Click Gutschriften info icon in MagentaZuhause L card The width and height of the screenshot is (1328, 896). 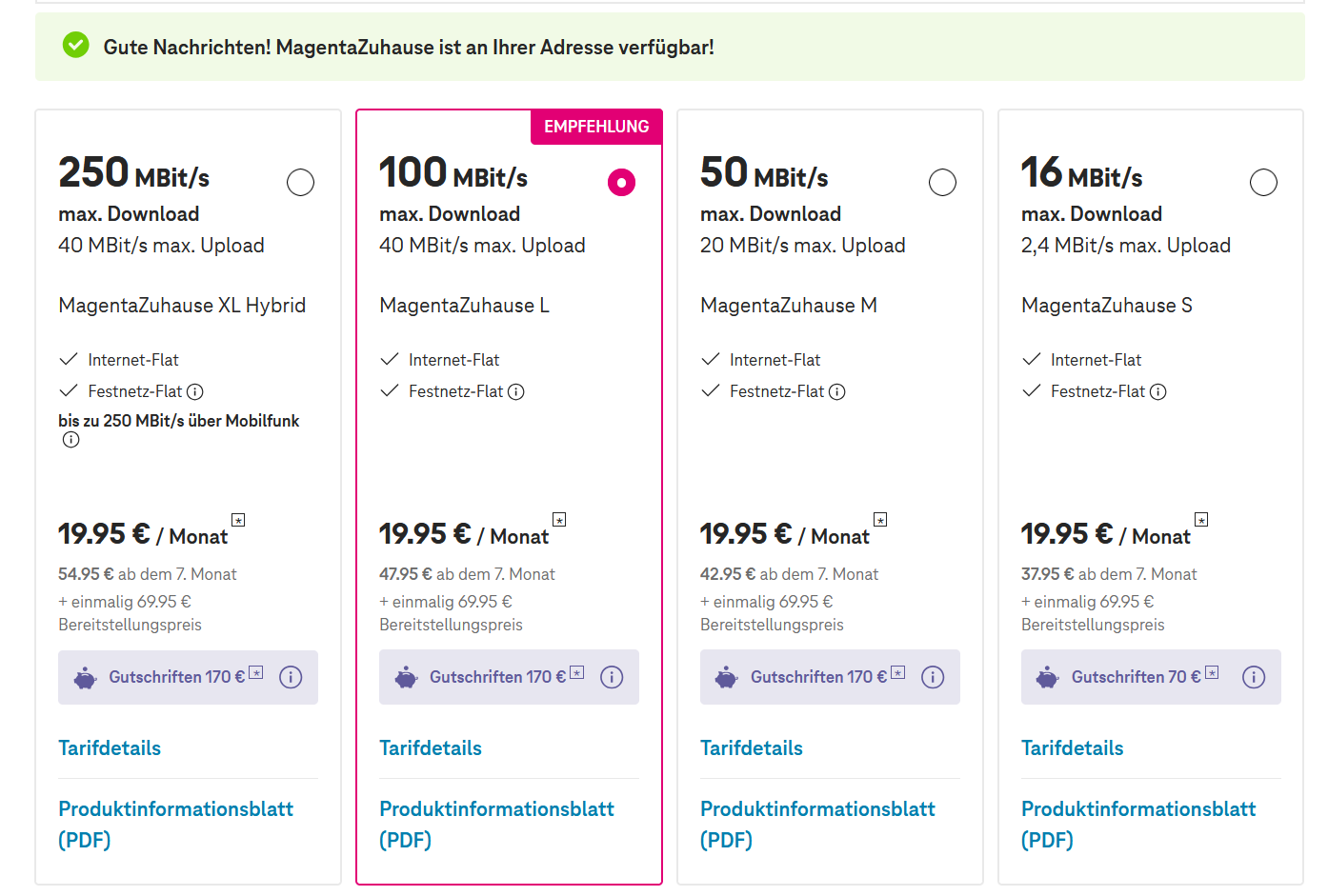[612, 677]
